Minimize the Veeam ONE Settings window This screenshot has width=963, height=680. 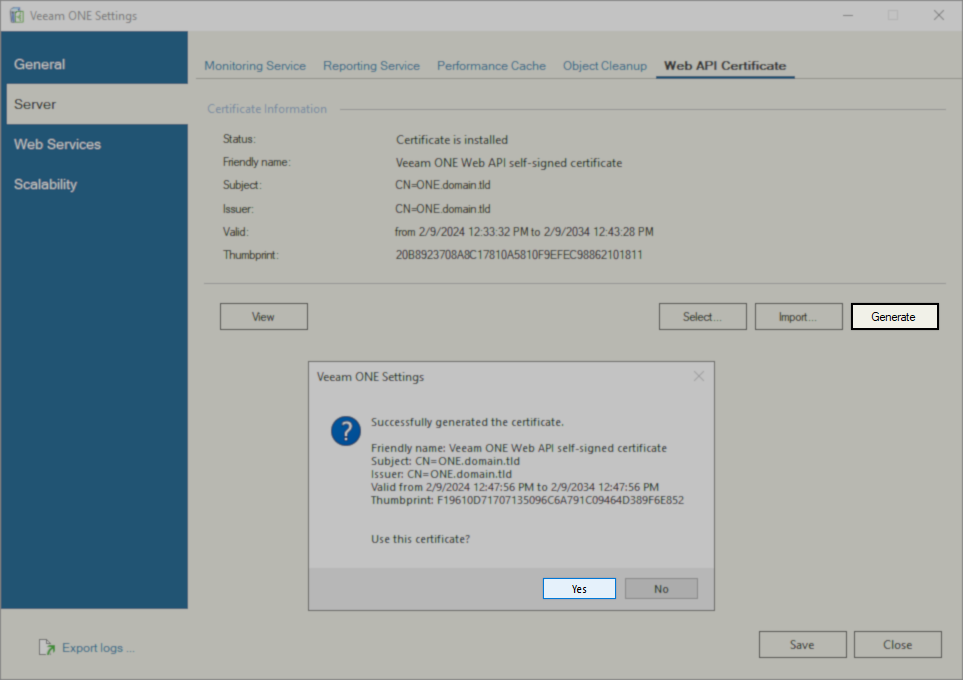click(x=848, y=15)
